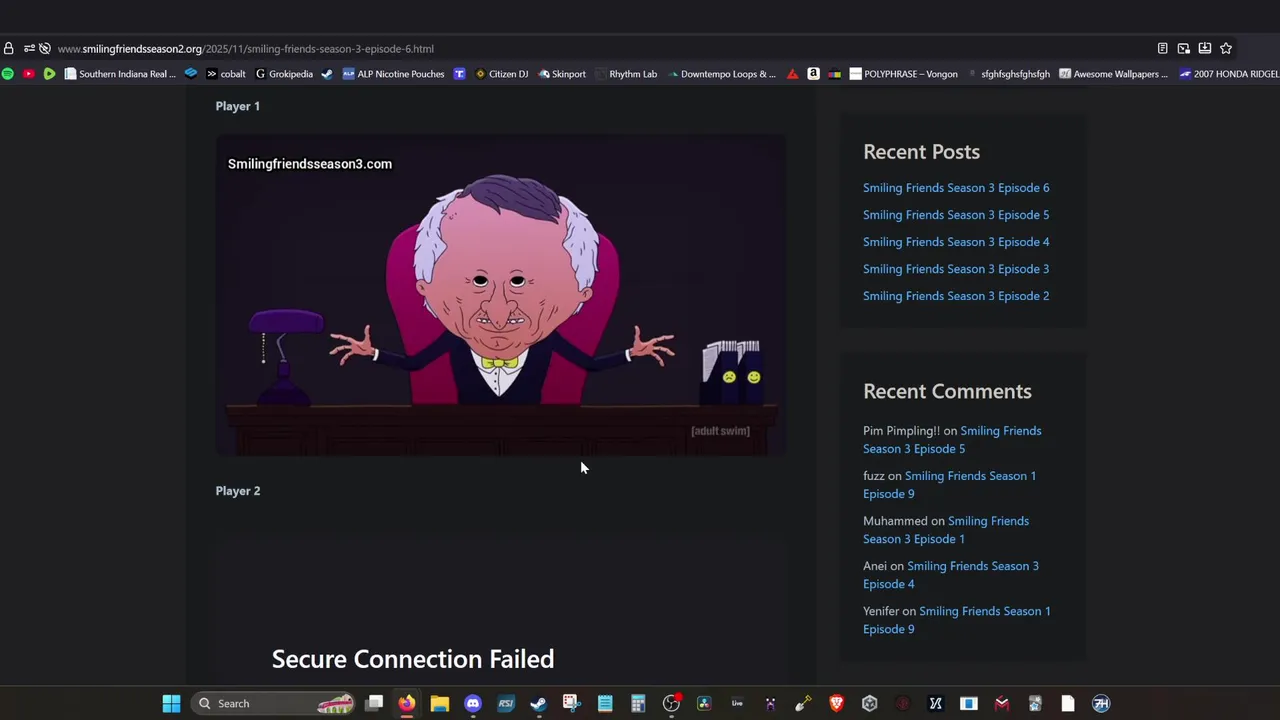Open Smiling Friends Season 3 Episode 2 post

click(x=956, y=296)
